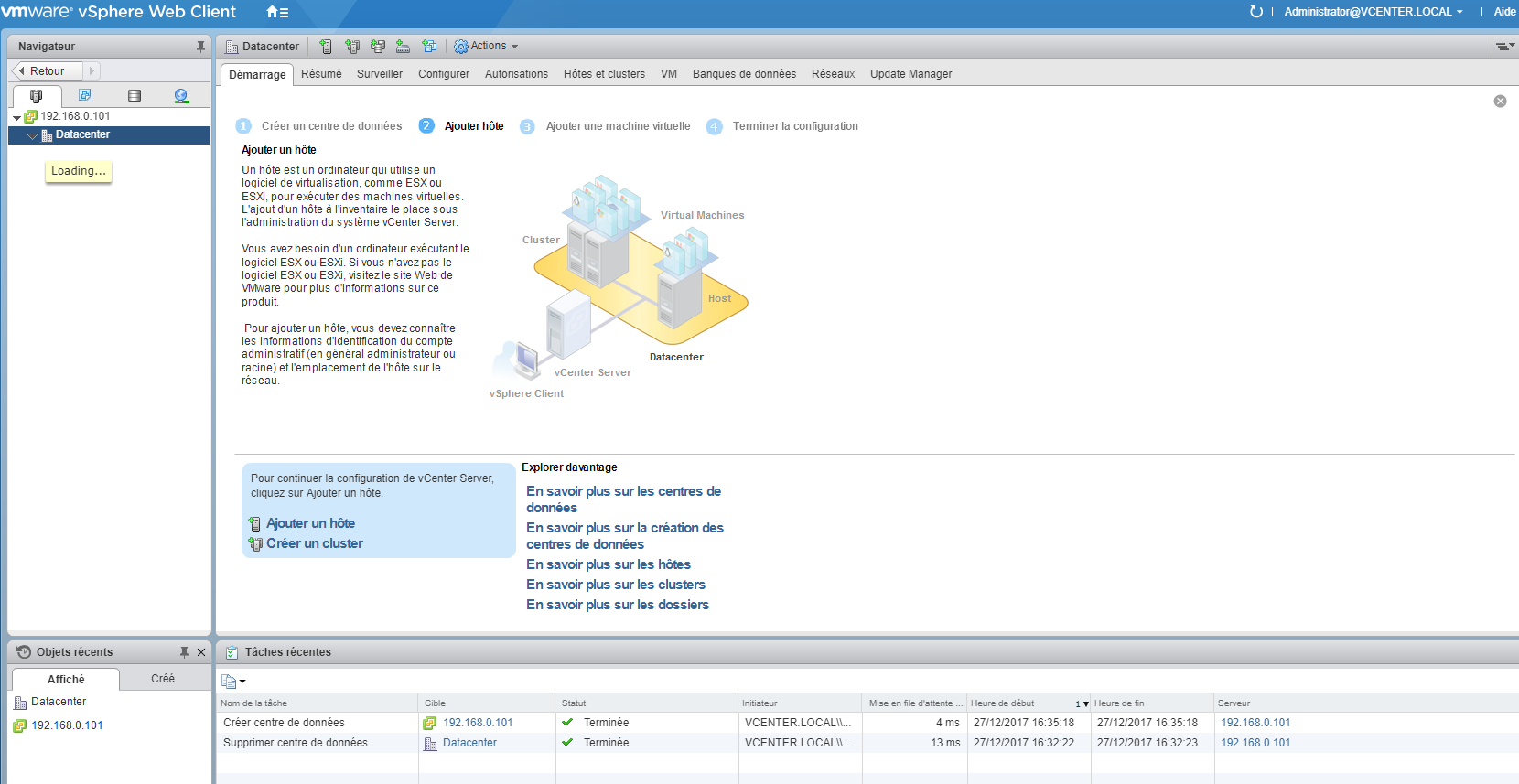This screenshot has width=1519, height=784.
Task: Close the Objets récents panel
Action: point(201,652)
